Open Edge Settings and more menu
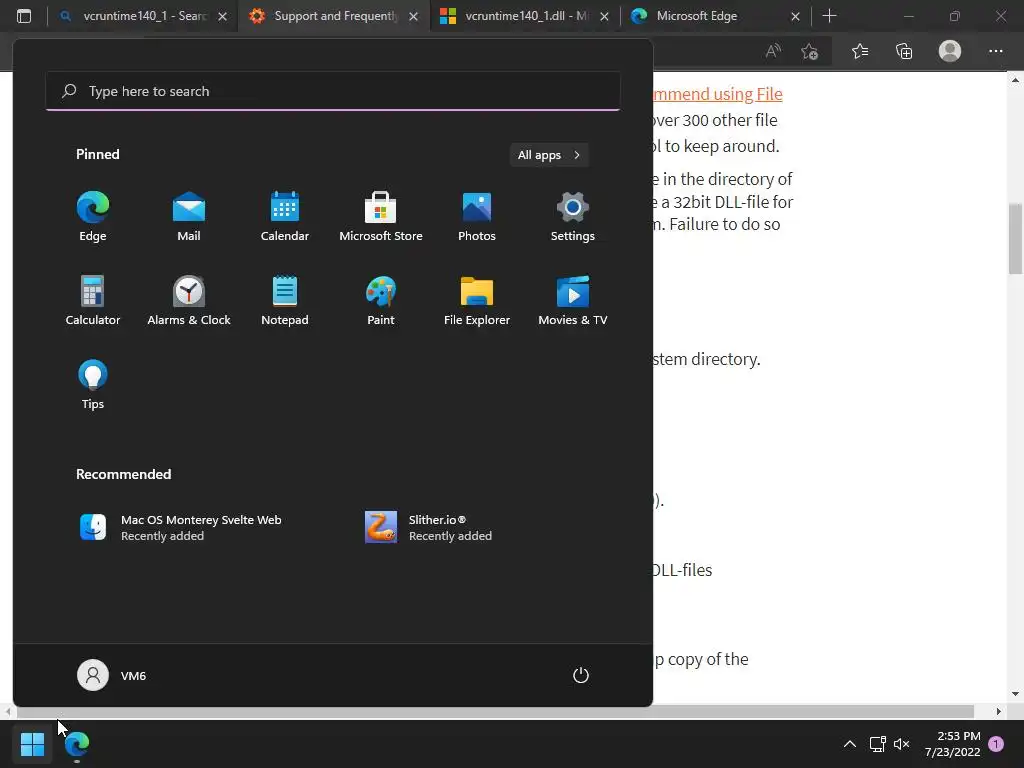 [x=995, y=51]
